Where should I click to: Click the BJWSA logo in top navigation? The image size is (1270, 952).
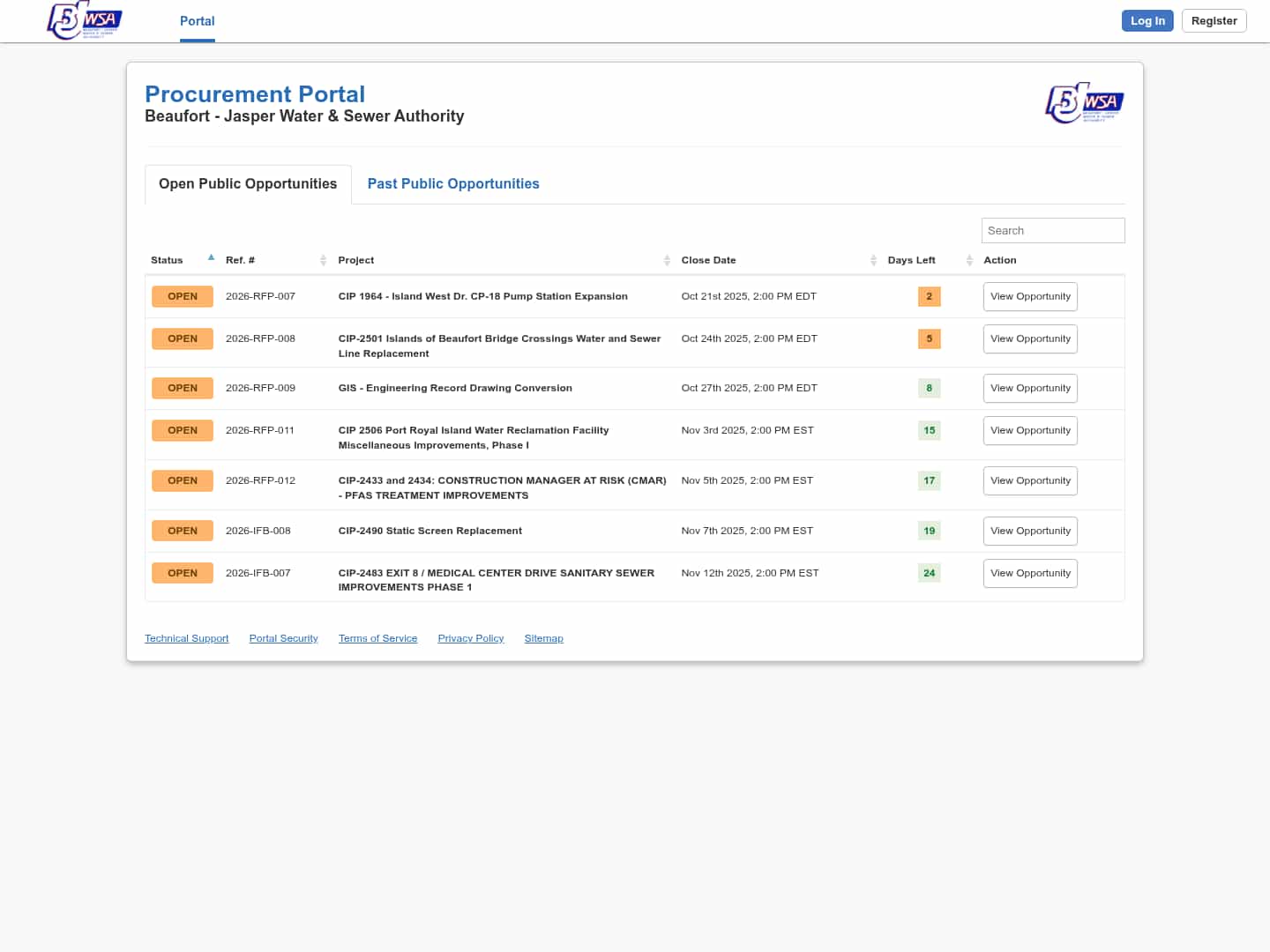coord(85,20)
